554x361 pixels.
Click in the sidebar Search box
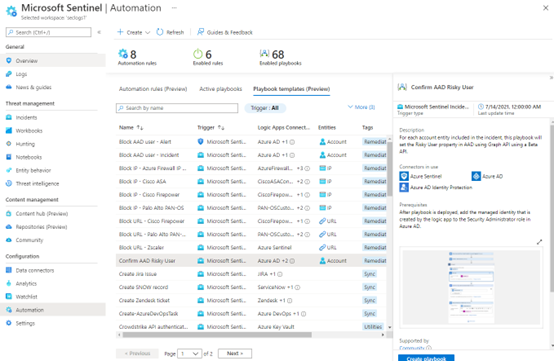tap(48, 32)
